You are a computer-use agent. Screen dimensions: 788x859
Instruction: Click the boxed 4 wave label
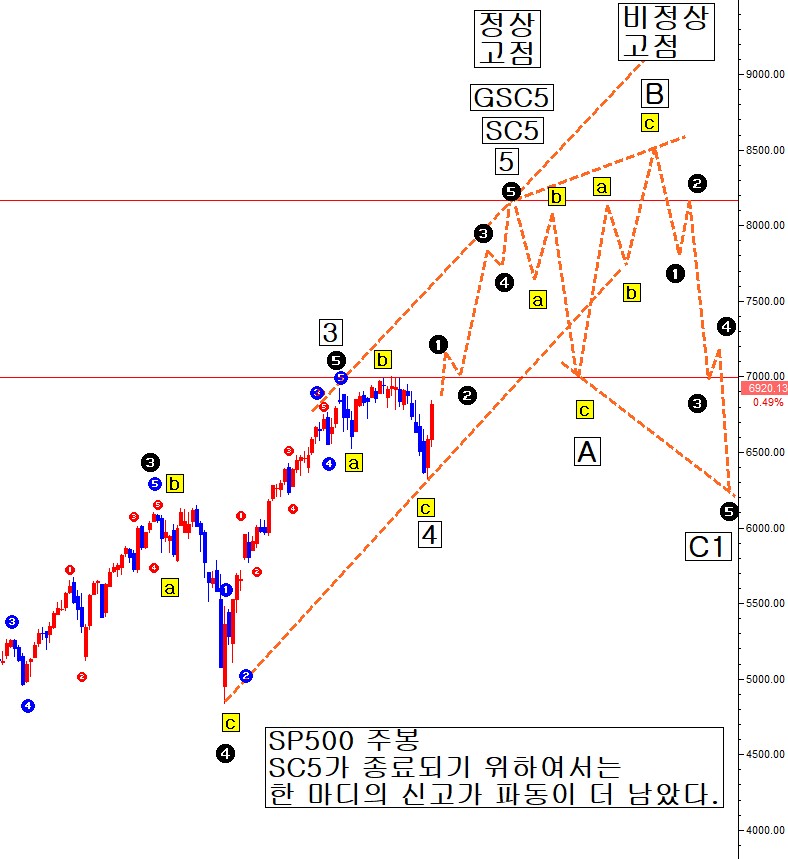[430, 534]
